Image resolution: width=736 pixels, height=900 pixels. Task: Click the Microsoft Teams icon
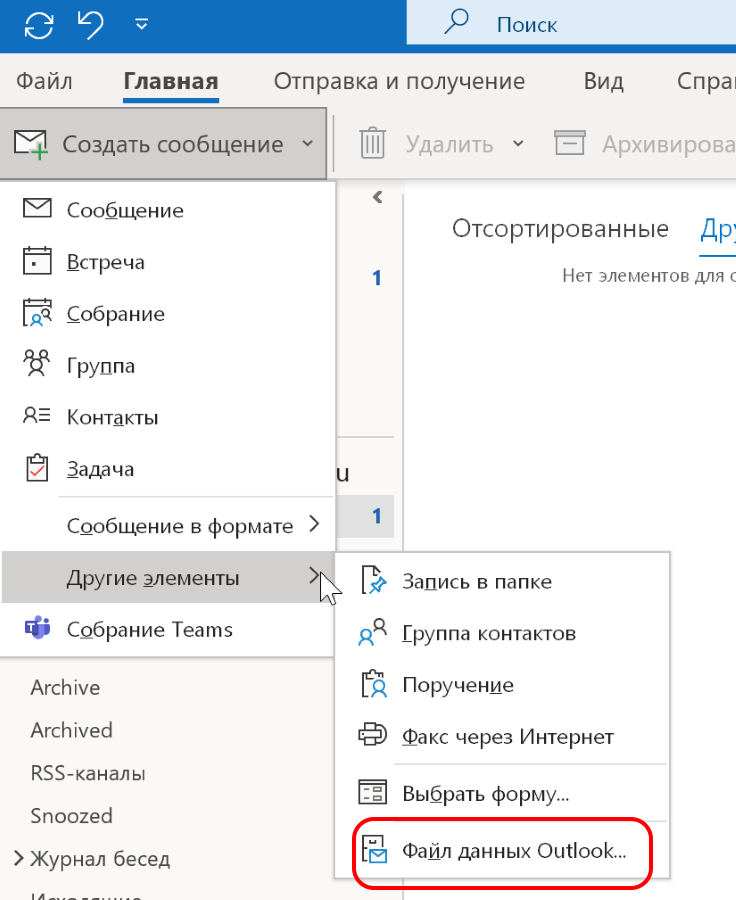pyautogui.click(x=37, y=628)
